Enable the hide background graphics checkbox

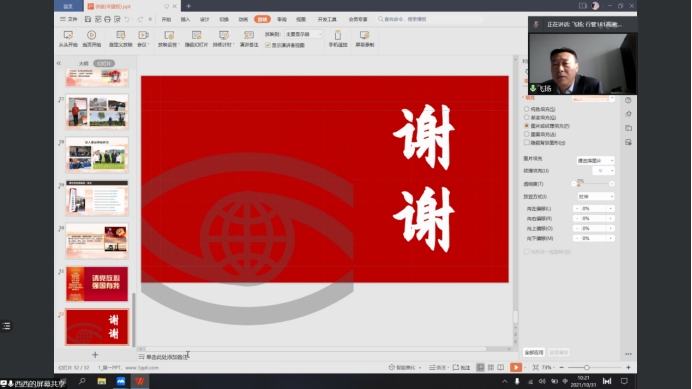point(527,143)
